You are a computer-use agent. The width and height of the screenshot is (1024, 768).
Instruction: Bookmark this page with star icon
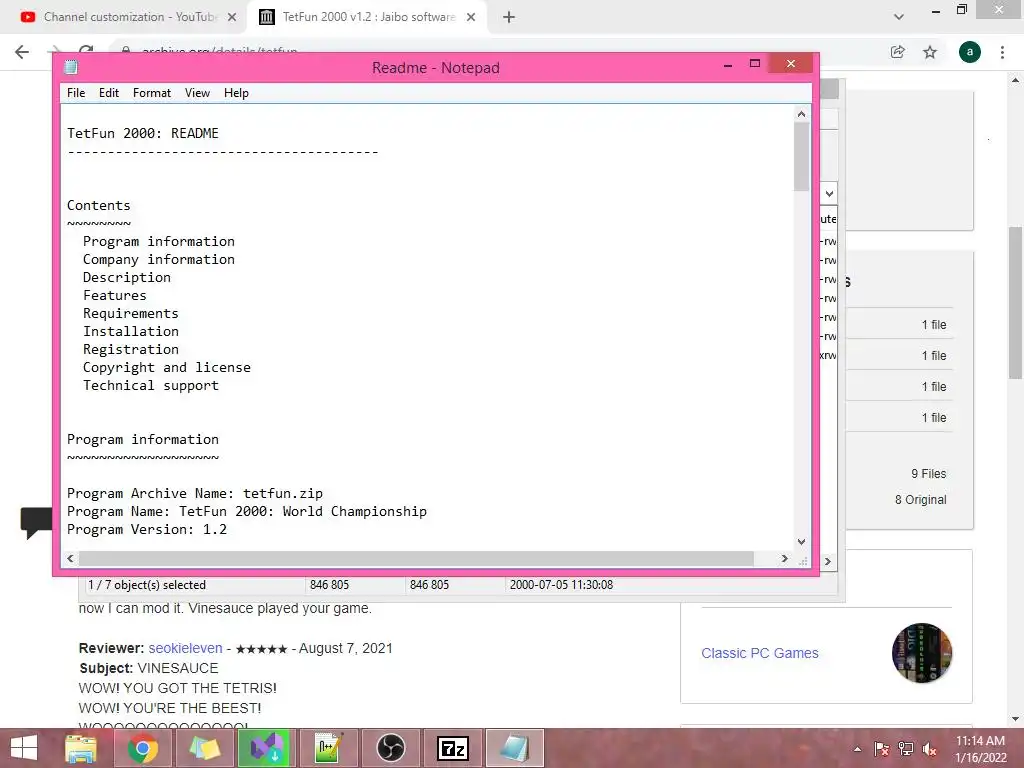point(930,52)
